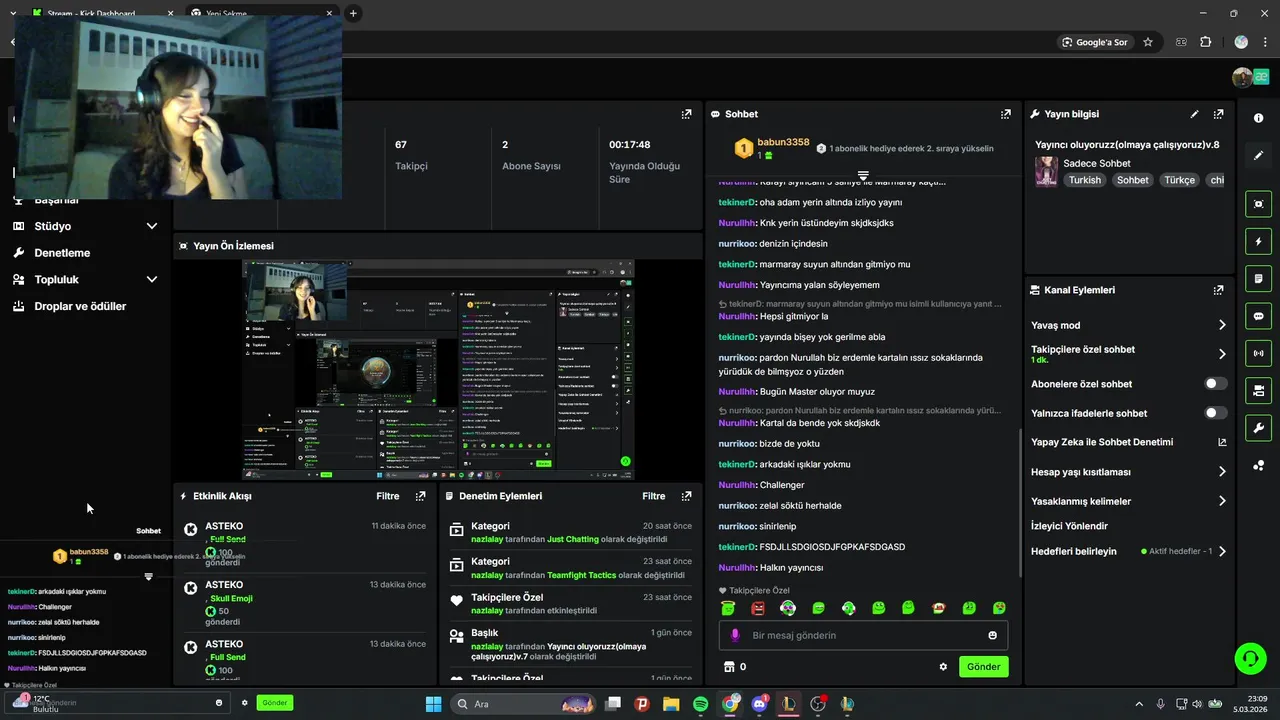
Task: Click the Google'a Sor button
Action: pos(1095,42)
